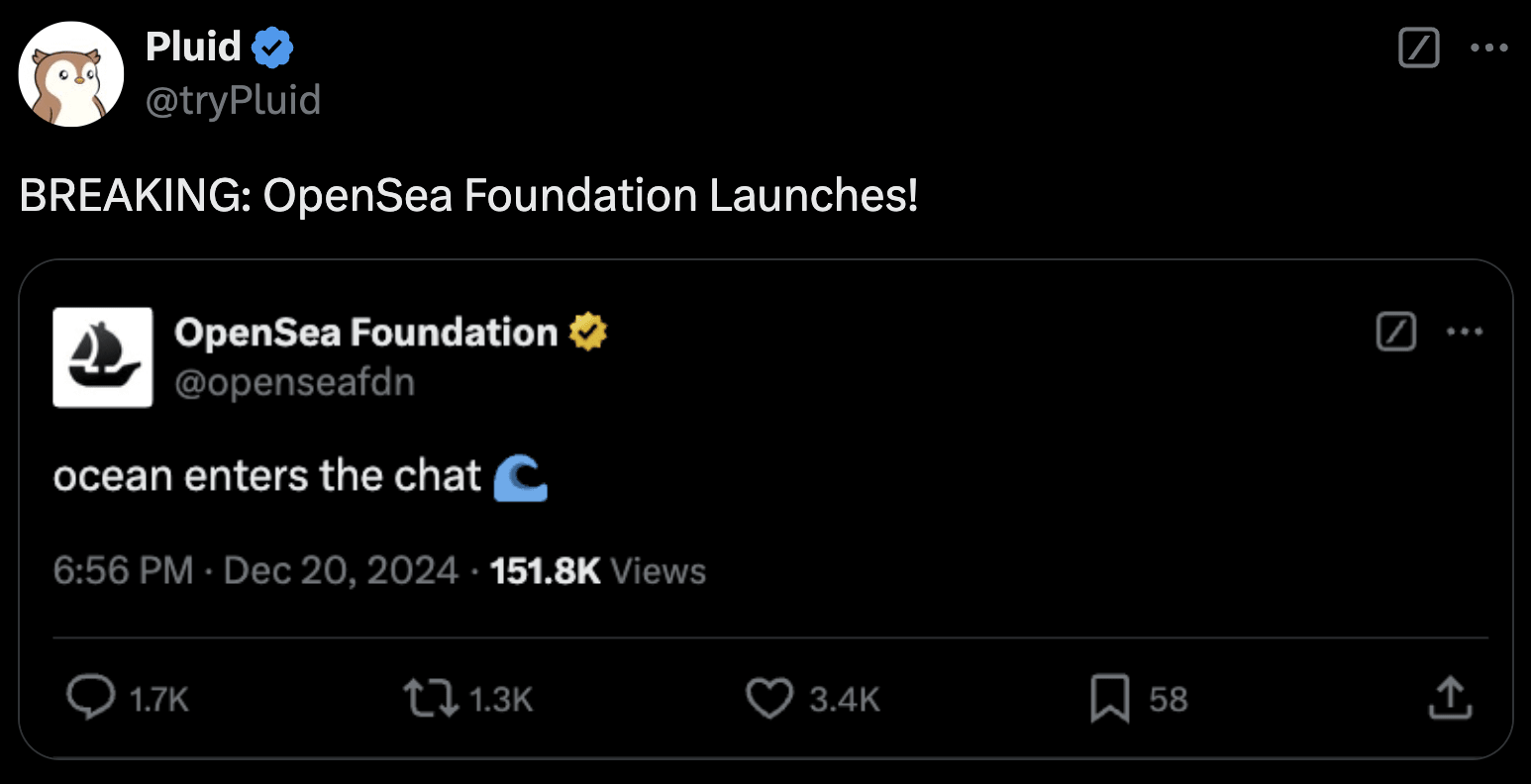Click the OpenSea Foundation sailboat avatar
The height and width of the screenshot is (784, 1531).
(x=103, y=357)
